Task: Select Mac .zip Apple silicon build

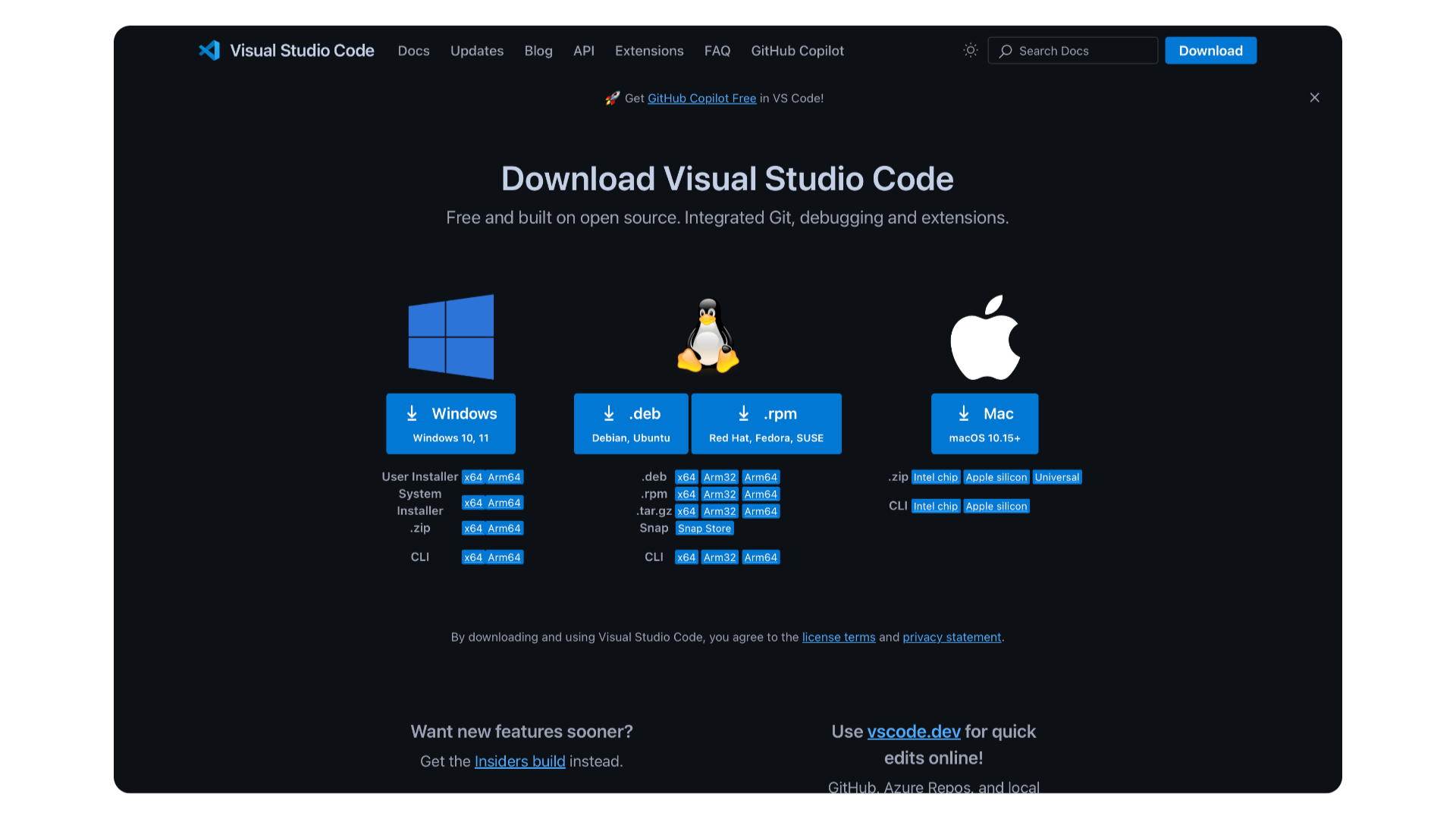Action: pos(996,478)
